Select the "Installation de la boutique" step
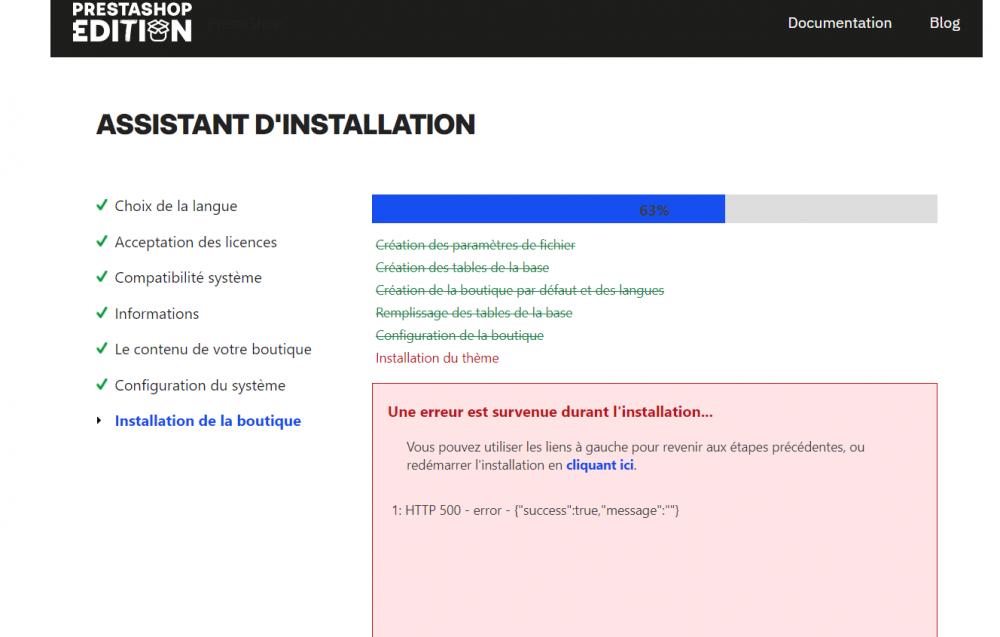Screen dimensions: 1000x637 [207, 420]
